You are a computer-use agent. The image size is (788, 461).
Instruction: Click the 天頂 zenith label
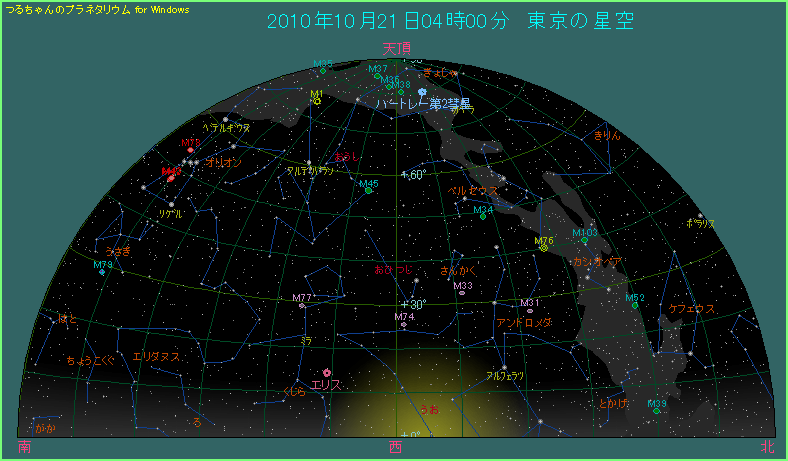pyautogui.click(x=396, y=48)
